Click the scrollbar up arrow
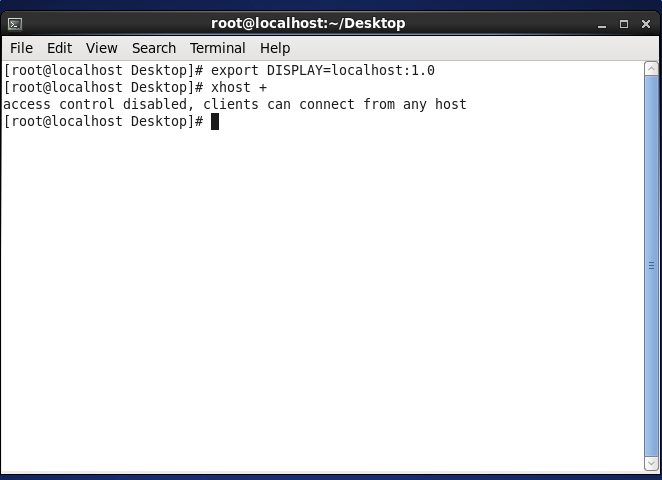This screenshot has height=480, width=662. pos(652,67)
